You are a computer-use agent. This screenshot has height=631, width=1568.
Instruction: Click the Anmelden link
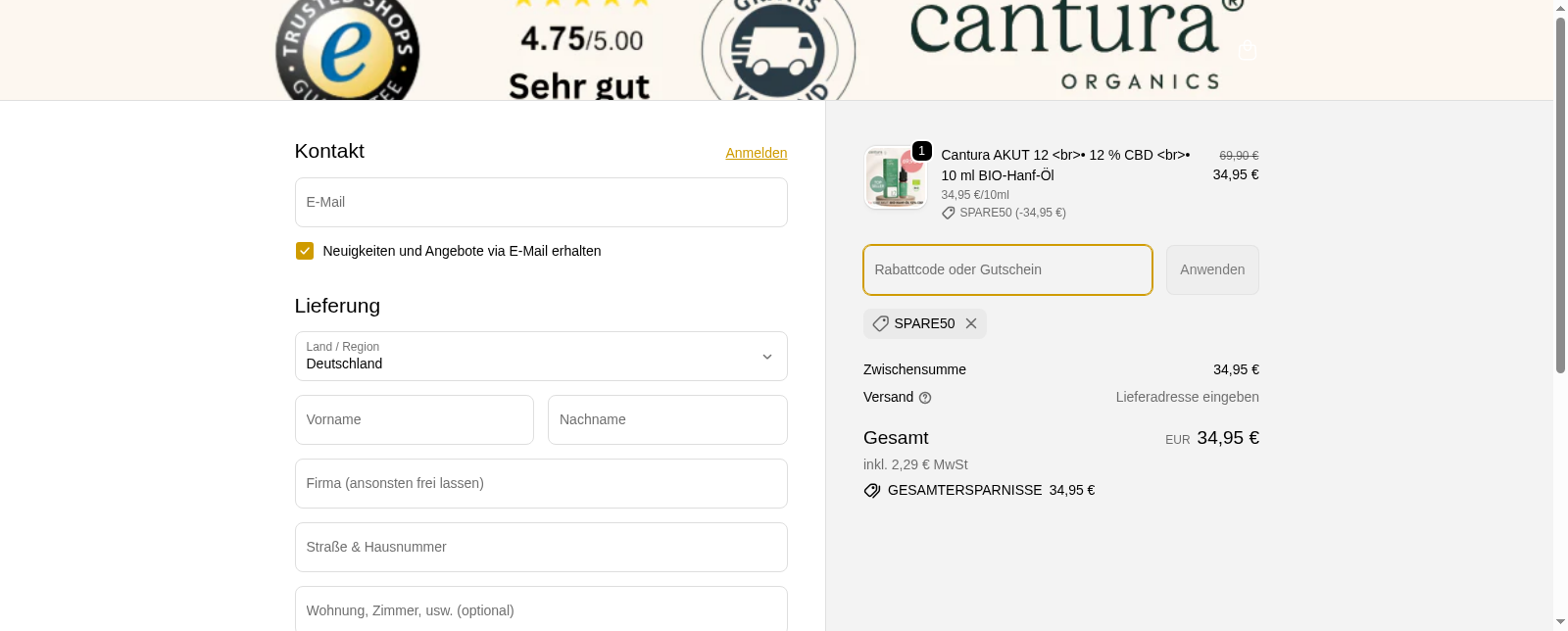tap(757, 153)
